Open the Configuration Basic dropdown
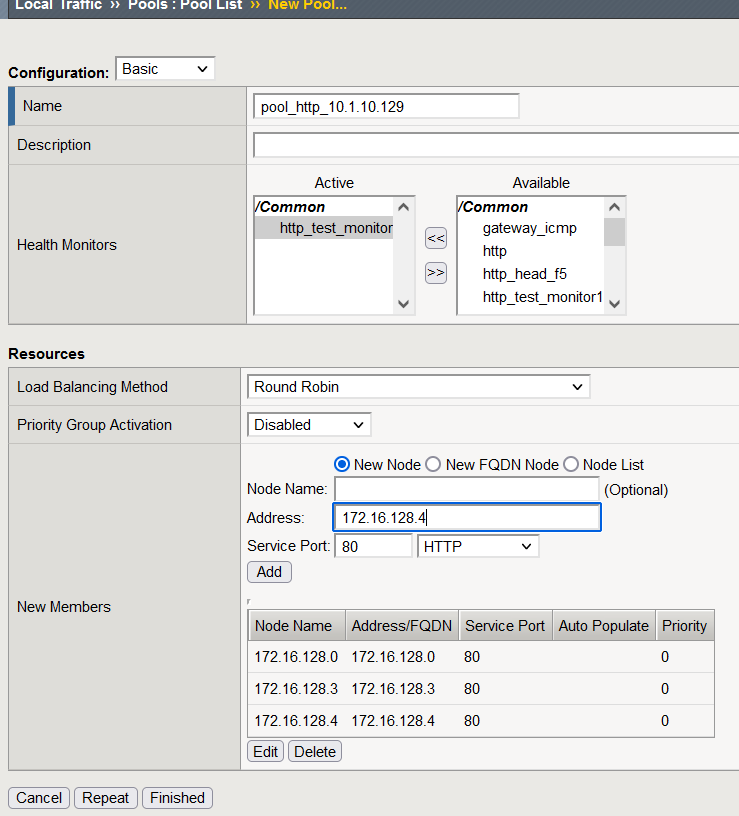The image size is (739, 816). pyautogui.click(x=166, y=69)
